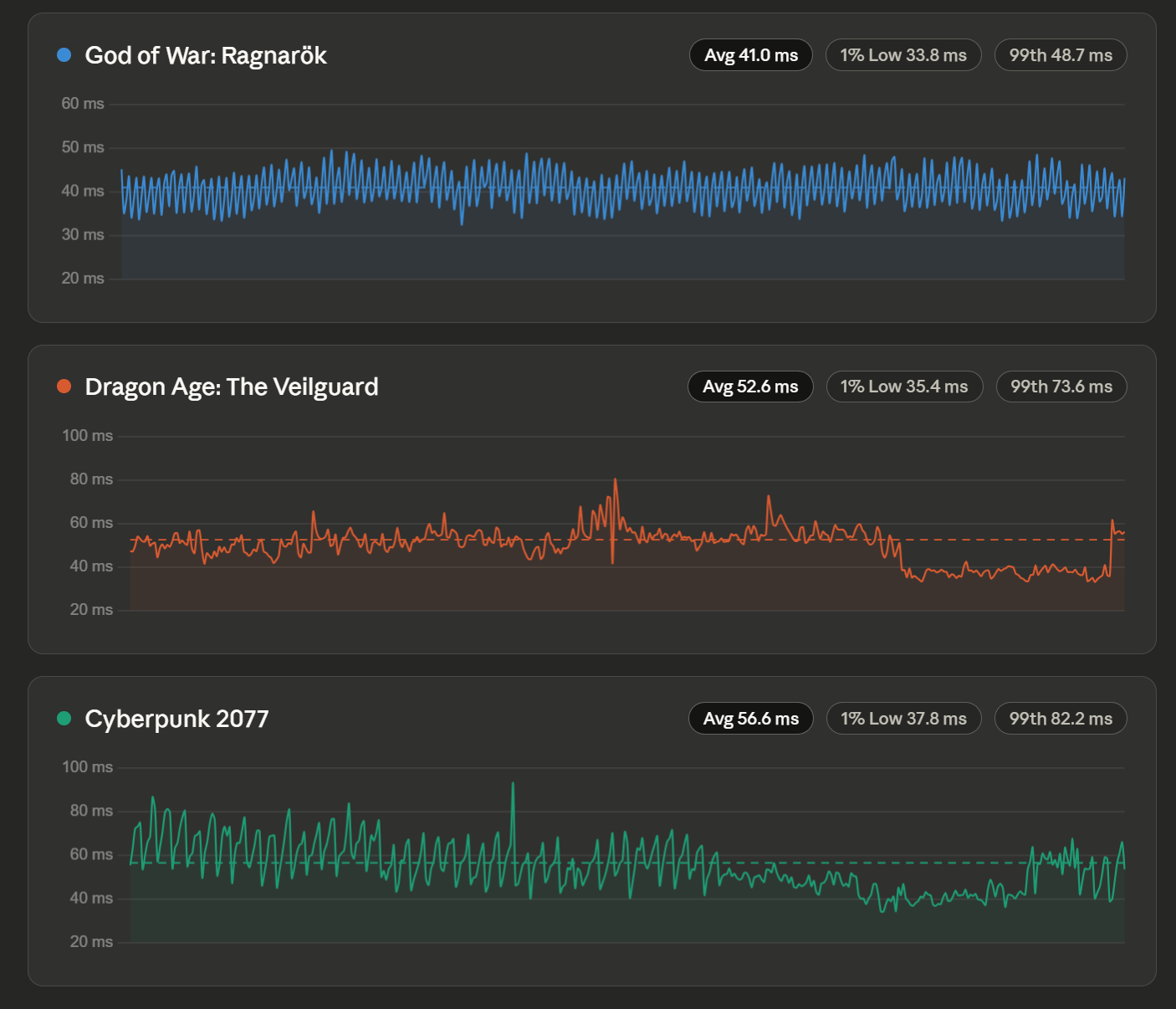Screen dimensions: 1176x1009
Task: Switch to the 1% Low 33.8 ms pill
Action: tap(903, 55)
